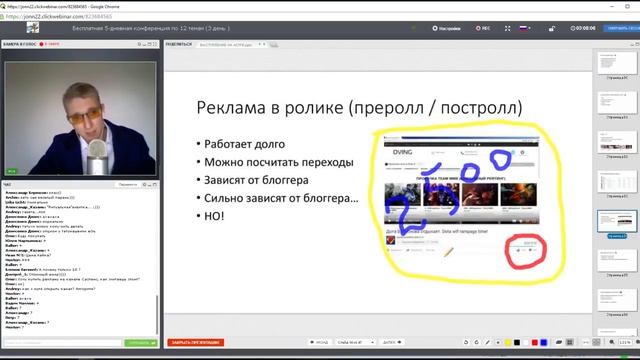Click the slide title Реклама в ролике
The height and width of the screenshot is (360, 640).
359,108
